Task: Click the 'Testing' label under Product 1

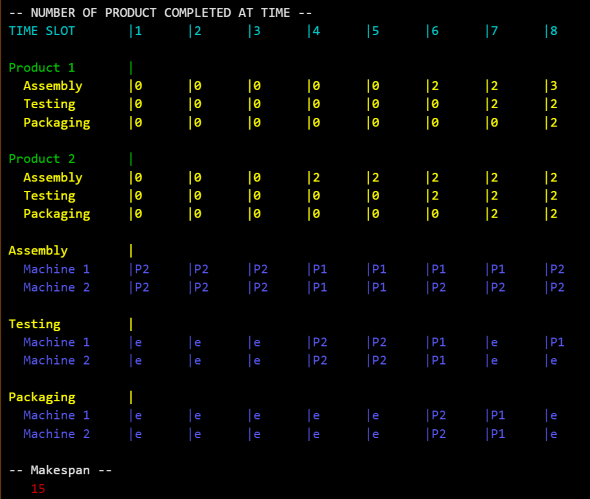Action: click(x=49, y=104)
